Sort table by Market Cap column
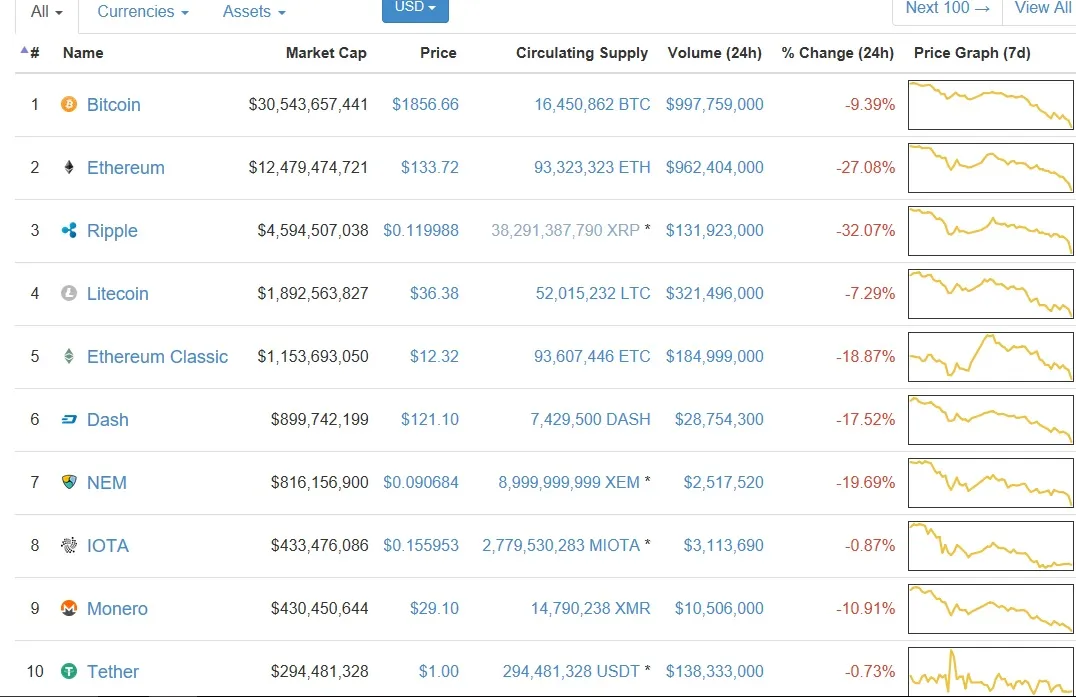1076x697 pixels. coord(326,53)
